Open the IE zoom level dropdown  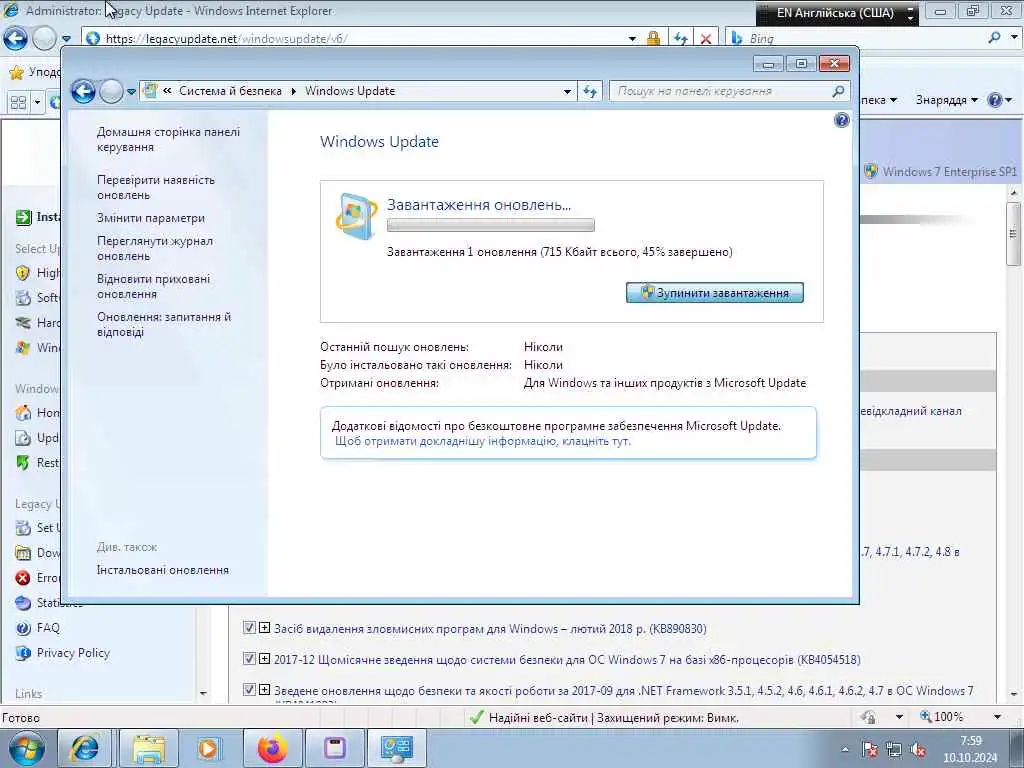coord(997,717)
